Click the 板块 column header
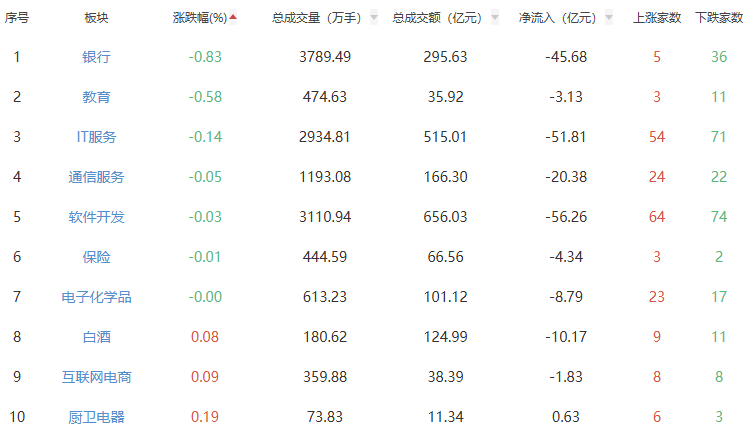The height and width of the screenshot is (435, 753). click(x=96, y=17)
